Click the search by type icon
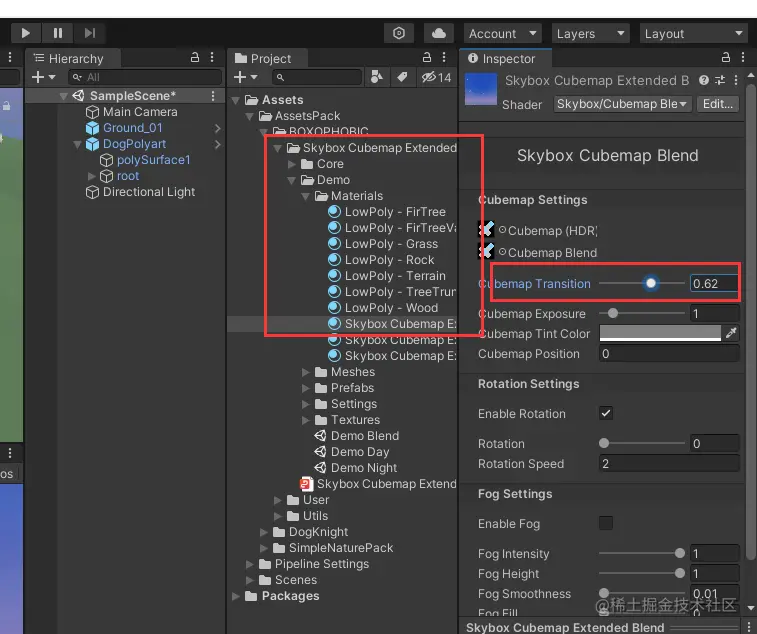 click(x=377, y=77)
